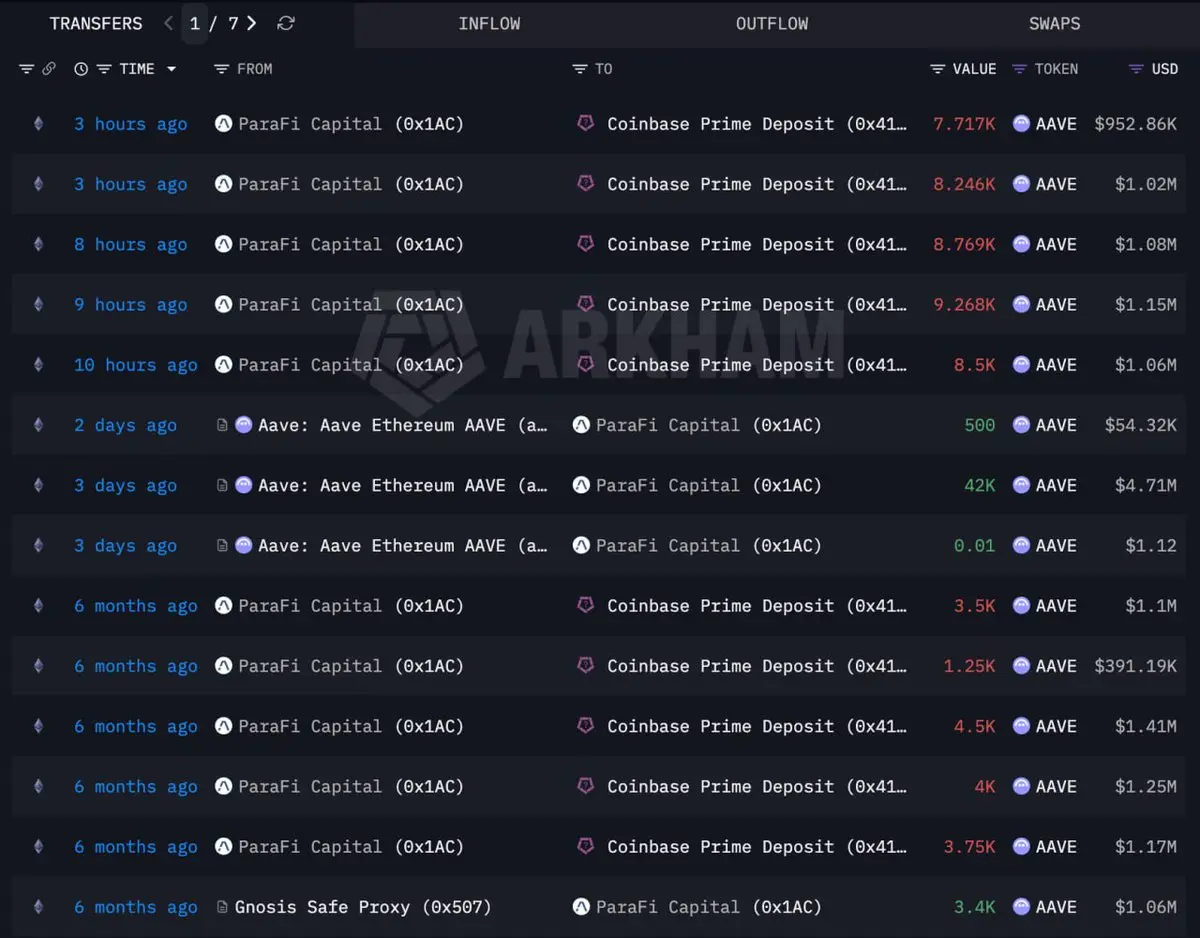1200x938 pixels.
Task: Open the chain filter icon in header
Action: pos(26,69)
